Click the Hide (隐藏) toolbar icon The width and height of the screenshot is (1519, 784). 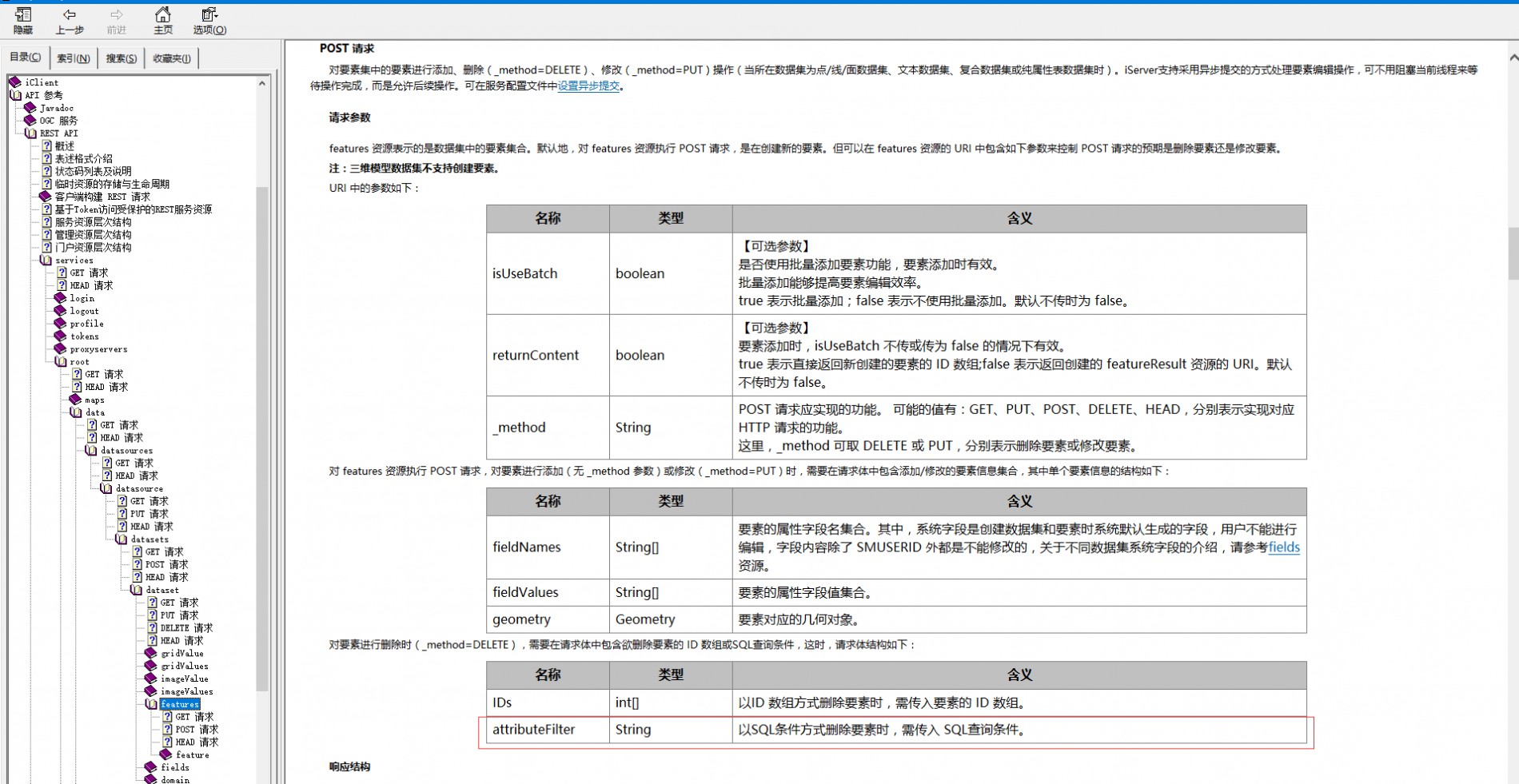pos(23,14)
